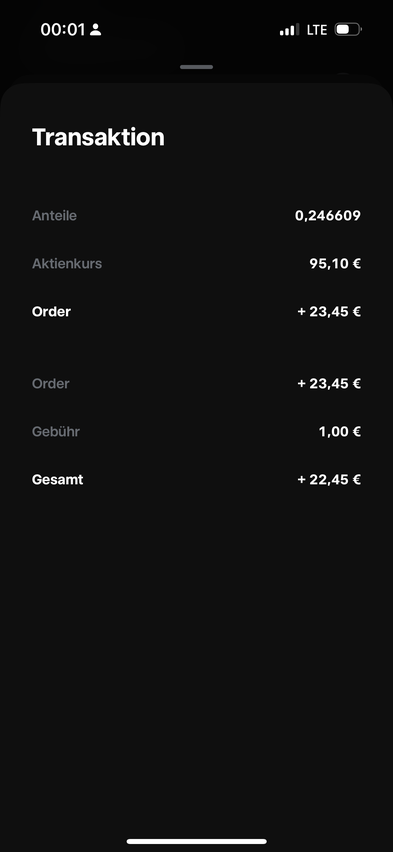Screen dimensions: 393x852
Task: Tap the person icon beside the clock
Action: coord(96,29)
